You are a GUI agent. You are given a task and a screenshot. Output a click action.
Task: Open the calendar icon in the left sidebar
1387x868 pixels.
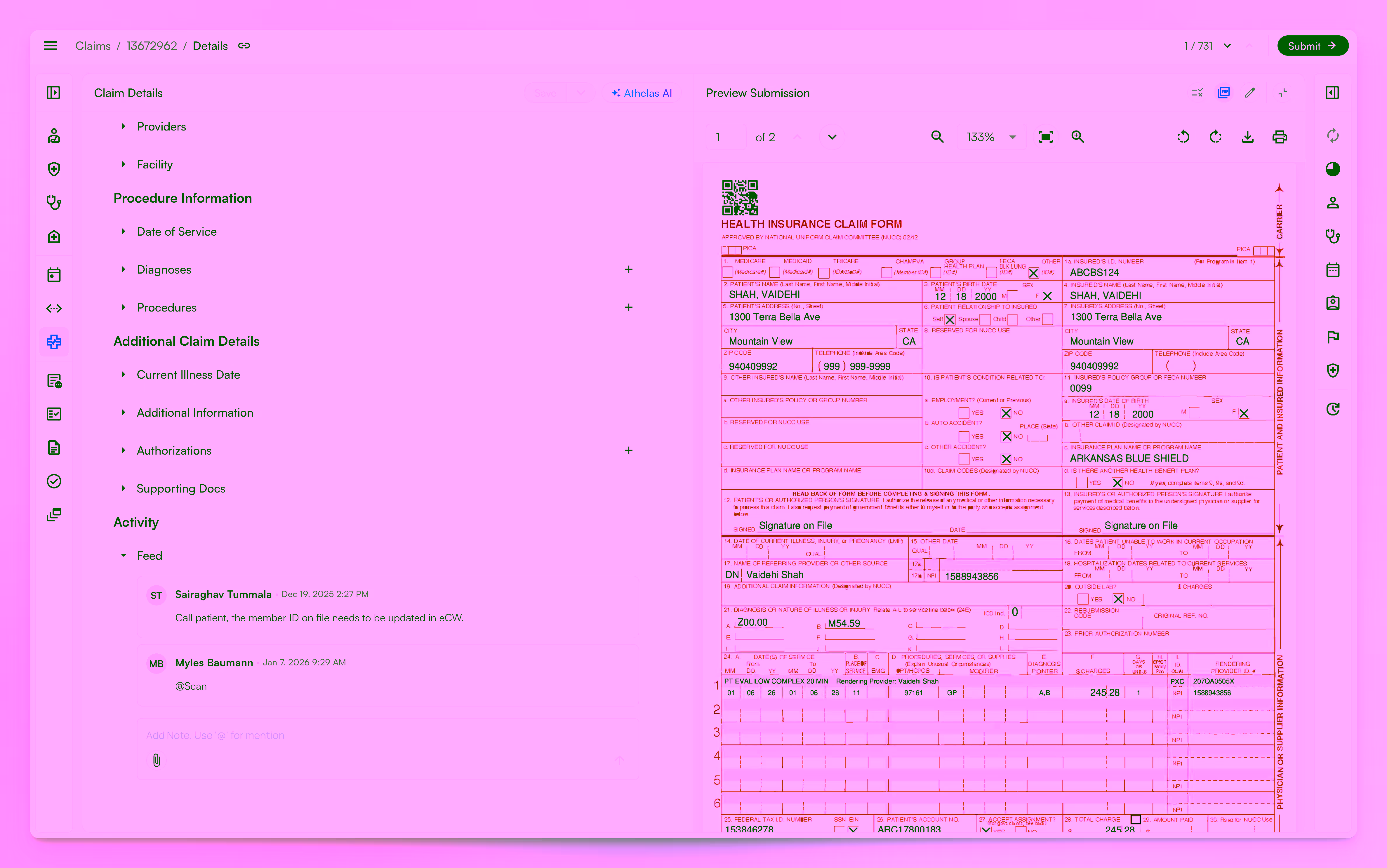pyautogui.click(x=53, y=274)
